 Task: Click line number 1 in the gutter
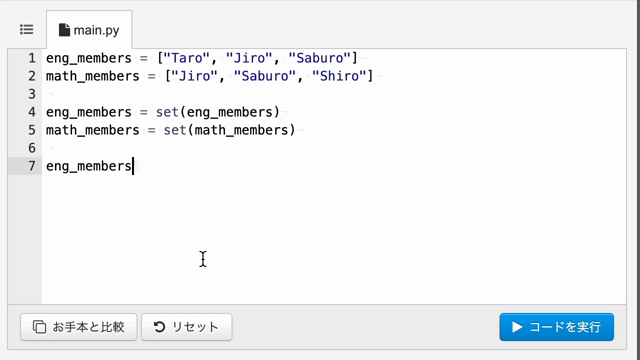32,58
